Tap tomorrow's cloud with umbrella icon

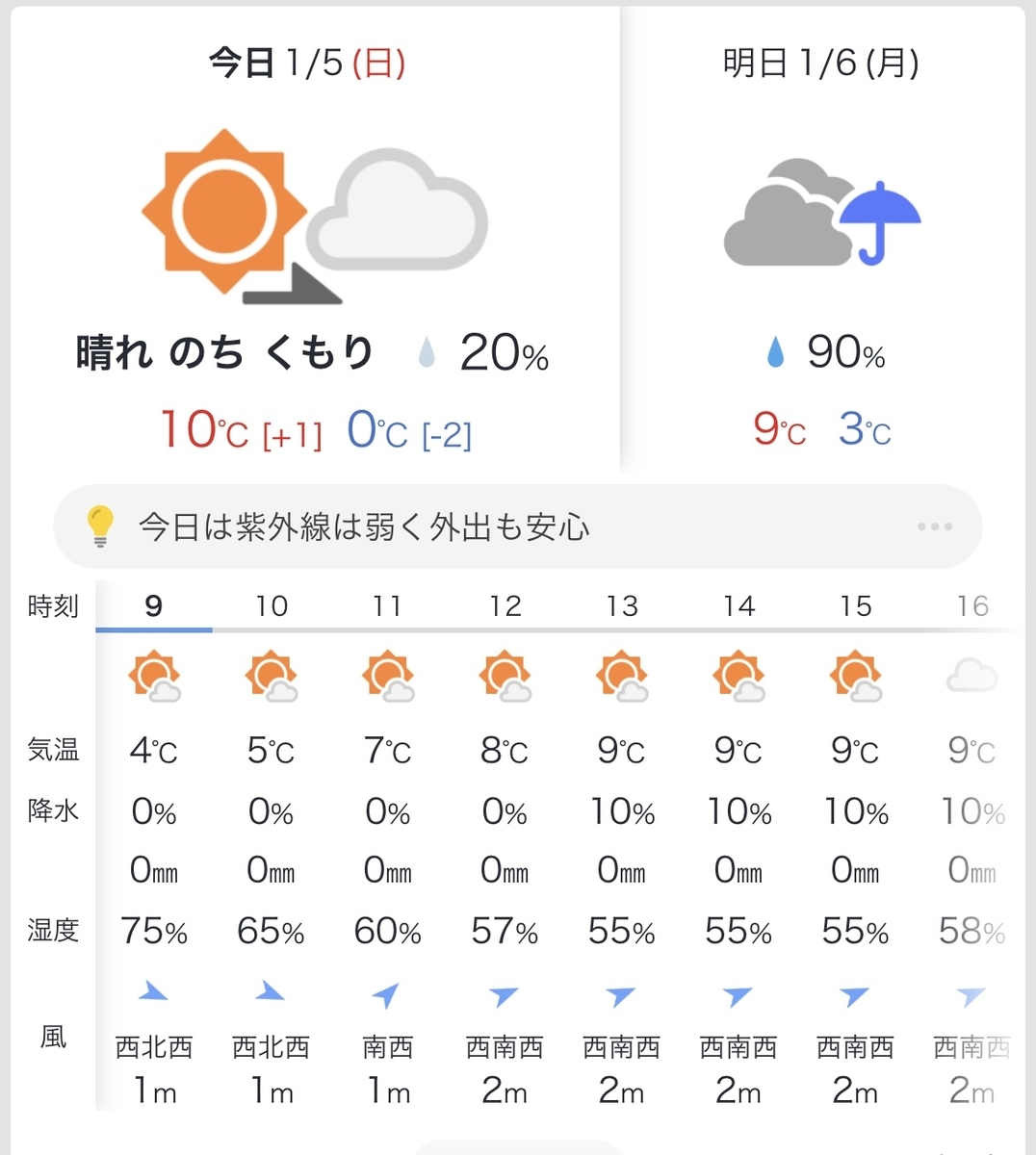(822, 212)
